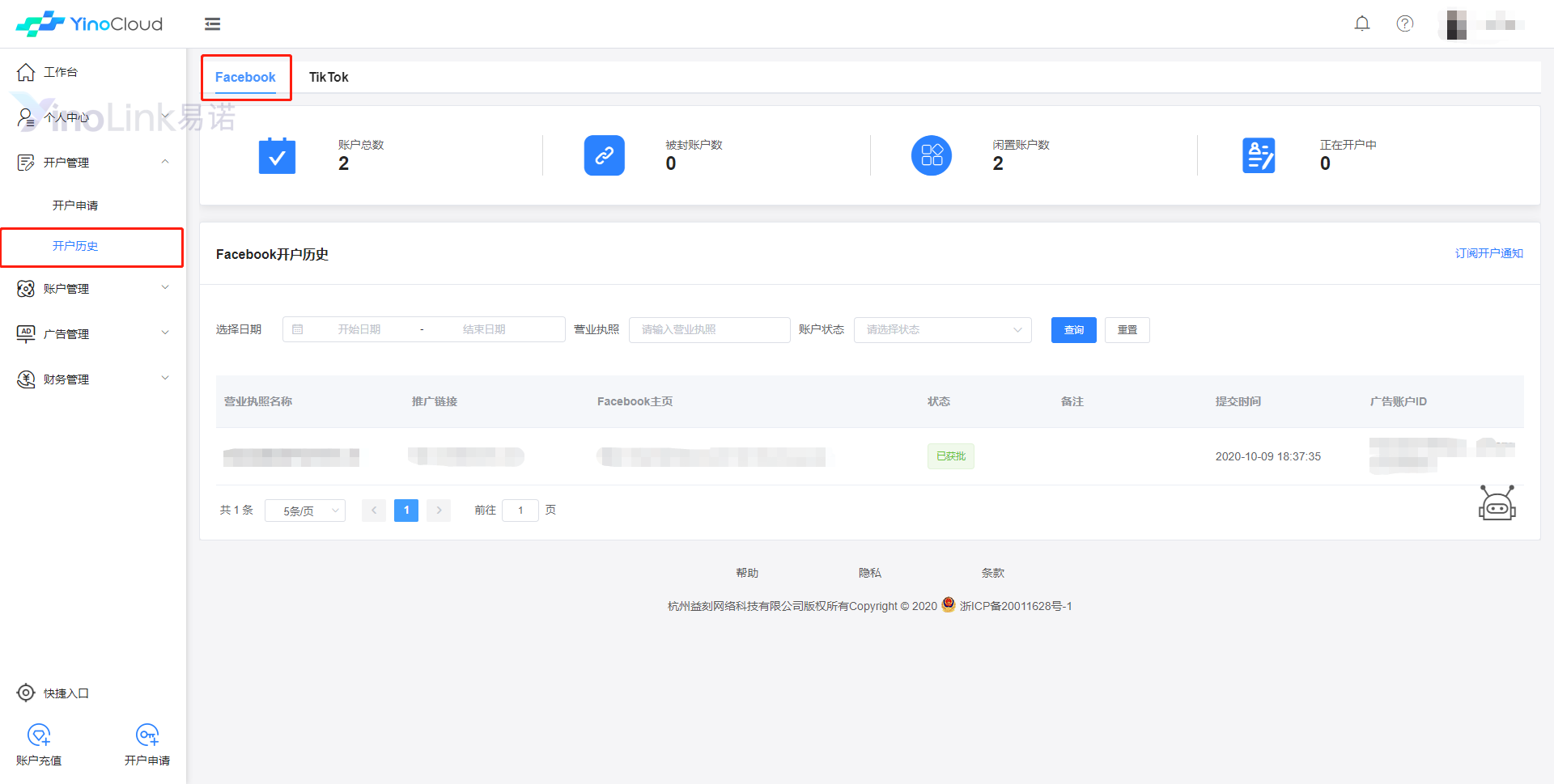Screen dimensions: 1554x784
Task: Click the 个人中心 user icon
Action: pyautogui.click(x=26, y=117)
